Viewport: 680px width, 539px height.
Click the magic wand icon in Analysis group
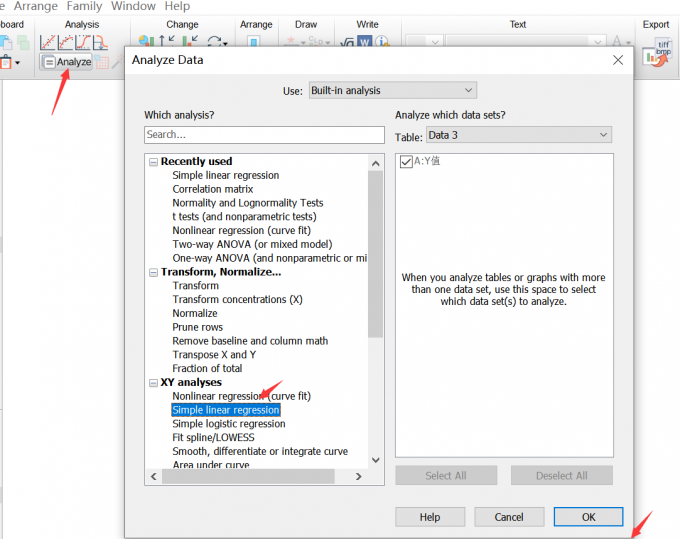118,62
